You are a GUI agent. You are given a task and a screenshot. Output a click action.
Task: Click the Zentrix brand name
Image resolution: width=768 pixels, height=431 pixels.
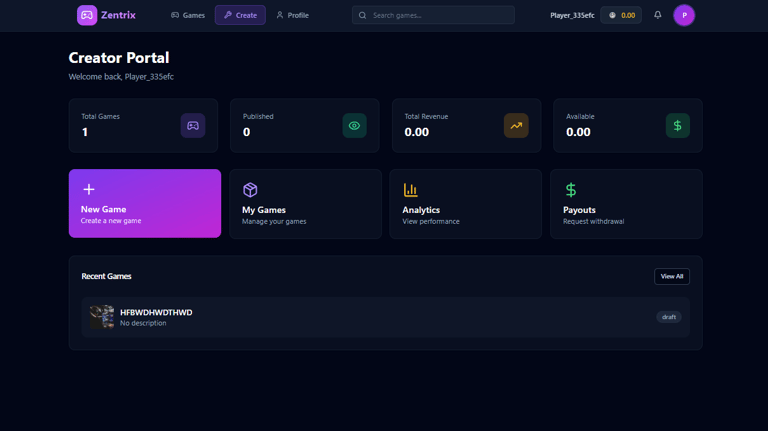click(x=118, y=15)
